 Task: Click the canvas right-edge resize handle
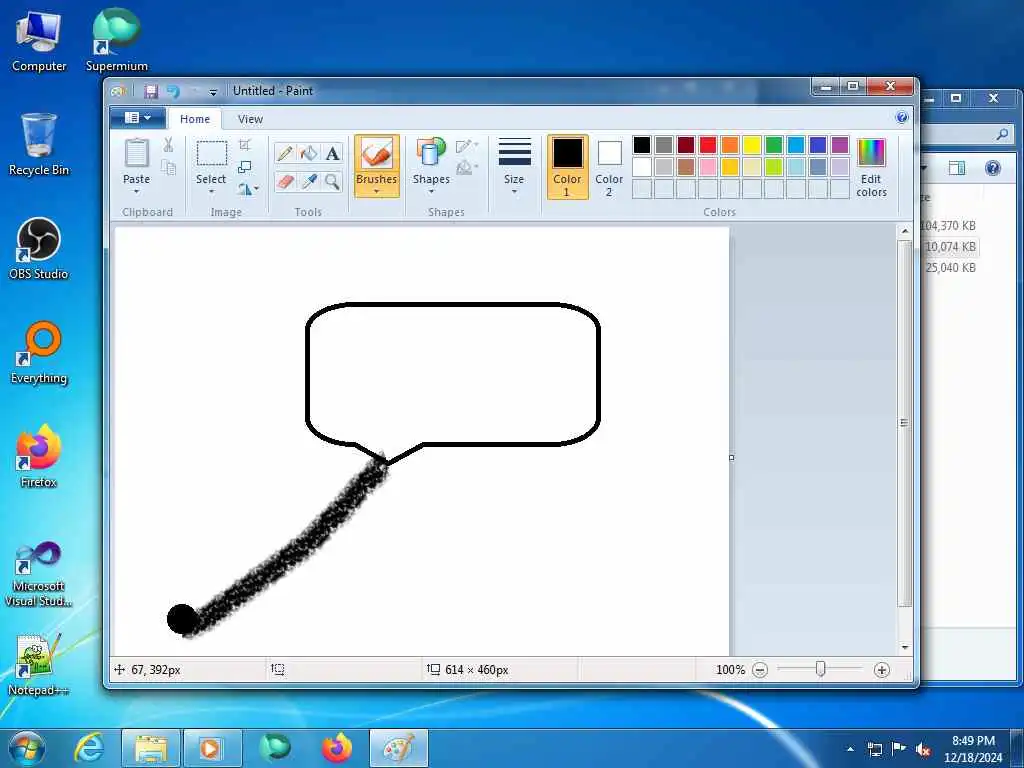(731, 458)
